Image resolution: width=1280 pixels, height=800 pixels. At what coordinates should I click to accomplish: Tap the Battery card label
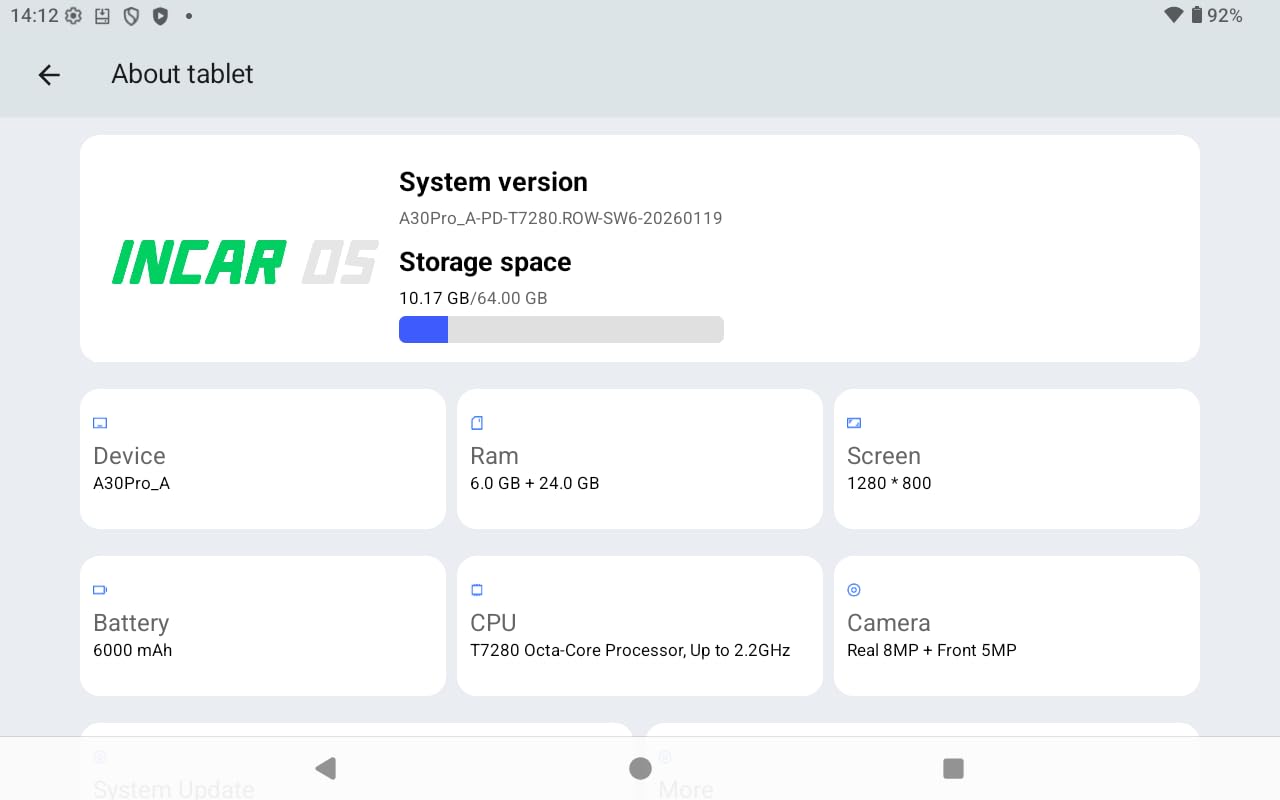pos(131,623)
